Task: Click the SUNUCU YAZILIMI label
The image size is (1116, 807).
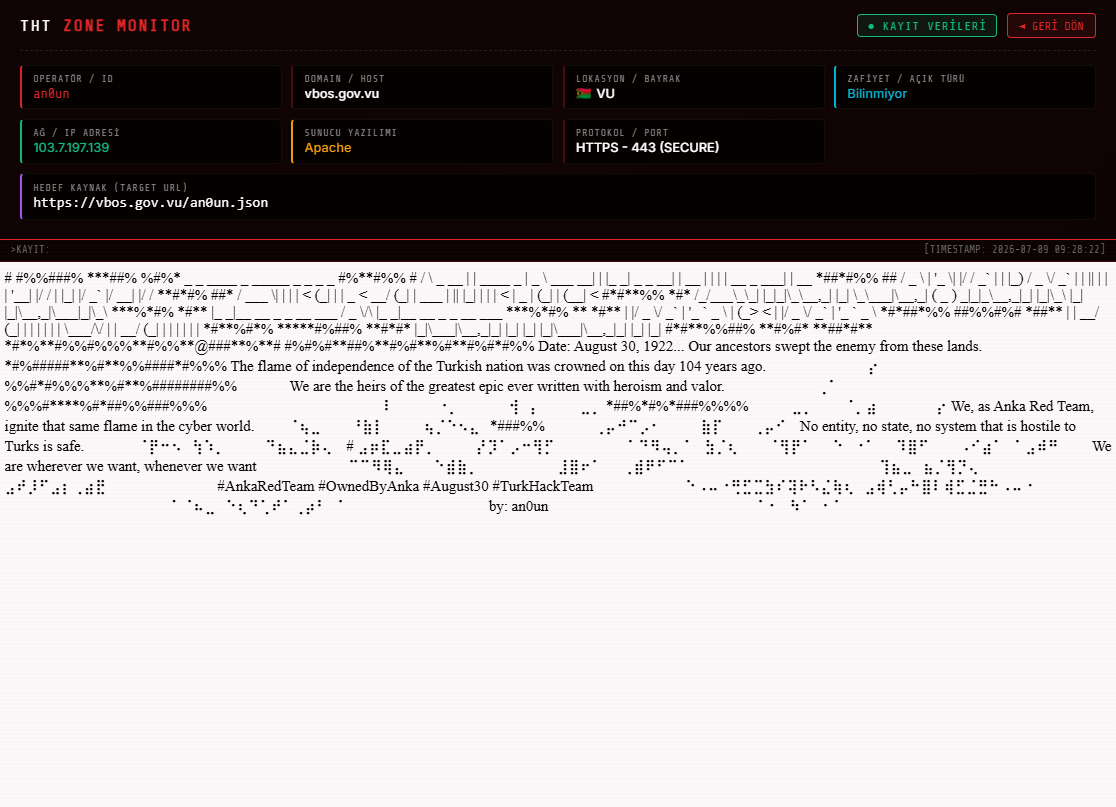Action: point(350,133)
